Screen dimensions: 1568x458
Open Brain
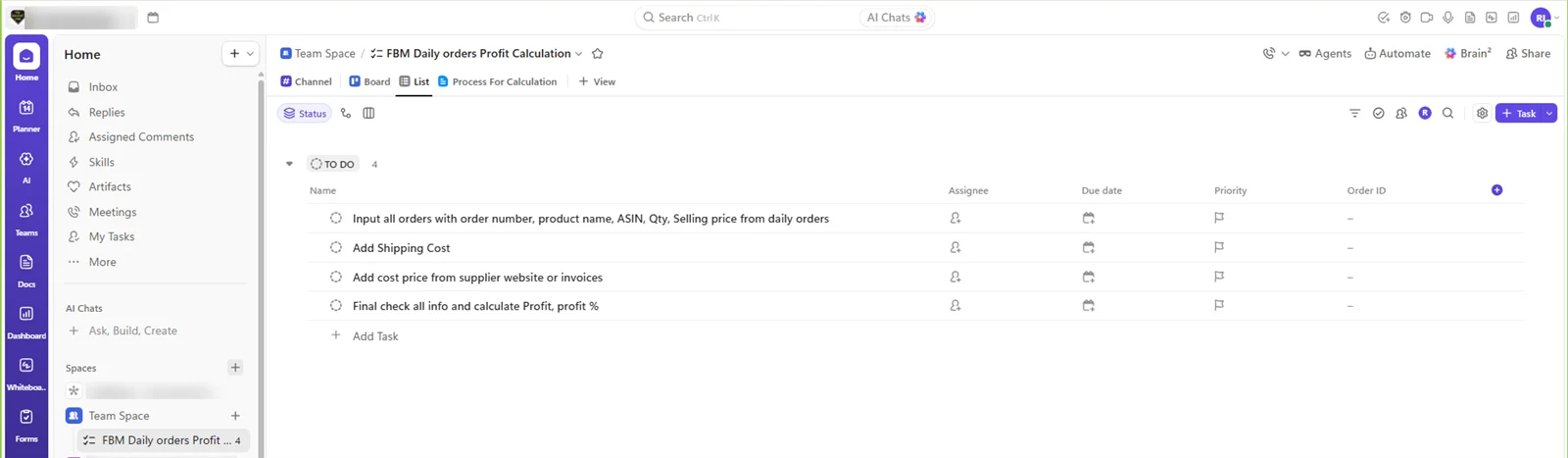1468,54
